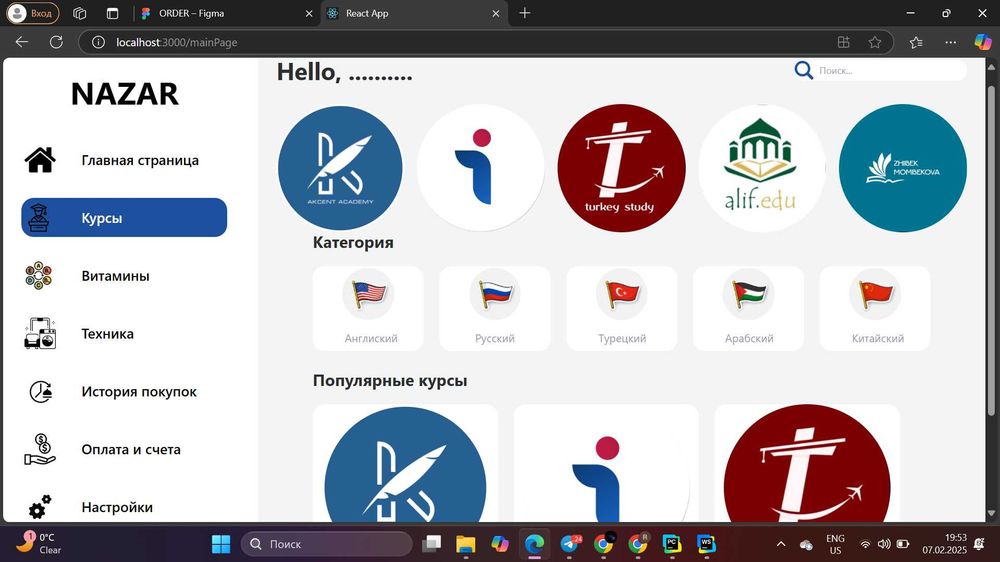Open the blue i logo popular course card

click(606, 464)
